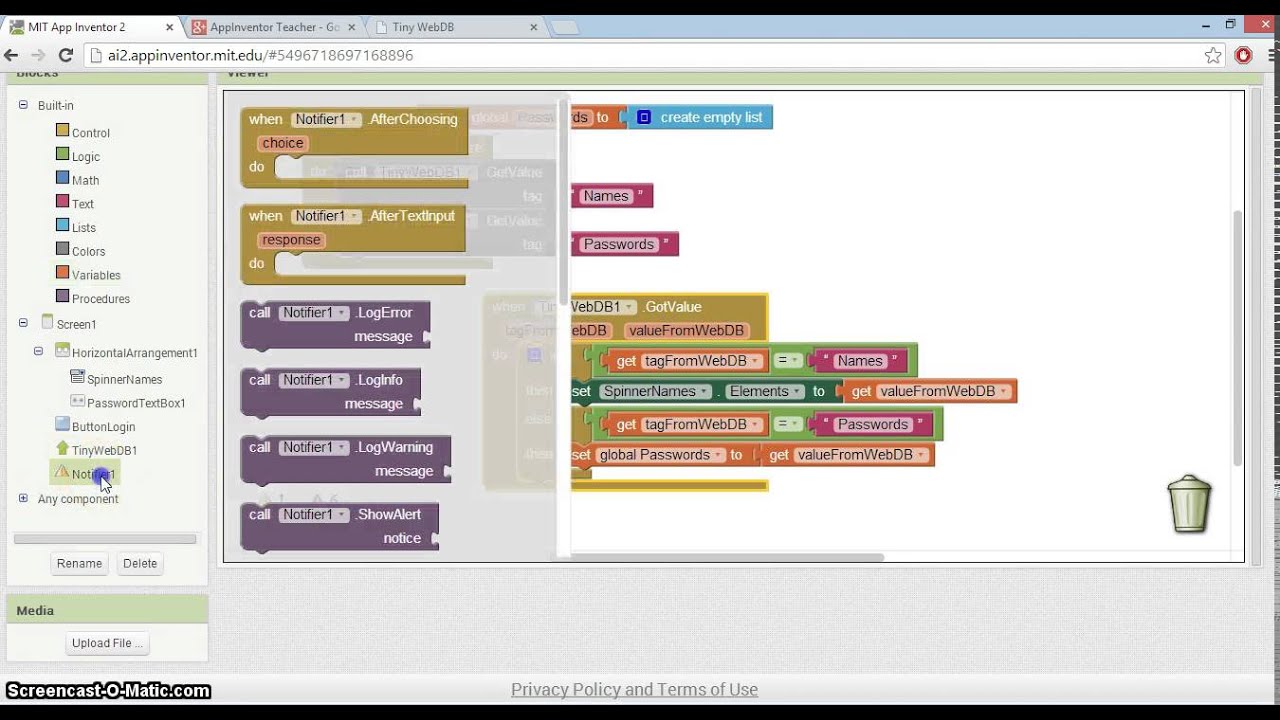This screenshot has height=720, width=1280.
Task: Select the Math blocks color icon
Action: point(62,179)
